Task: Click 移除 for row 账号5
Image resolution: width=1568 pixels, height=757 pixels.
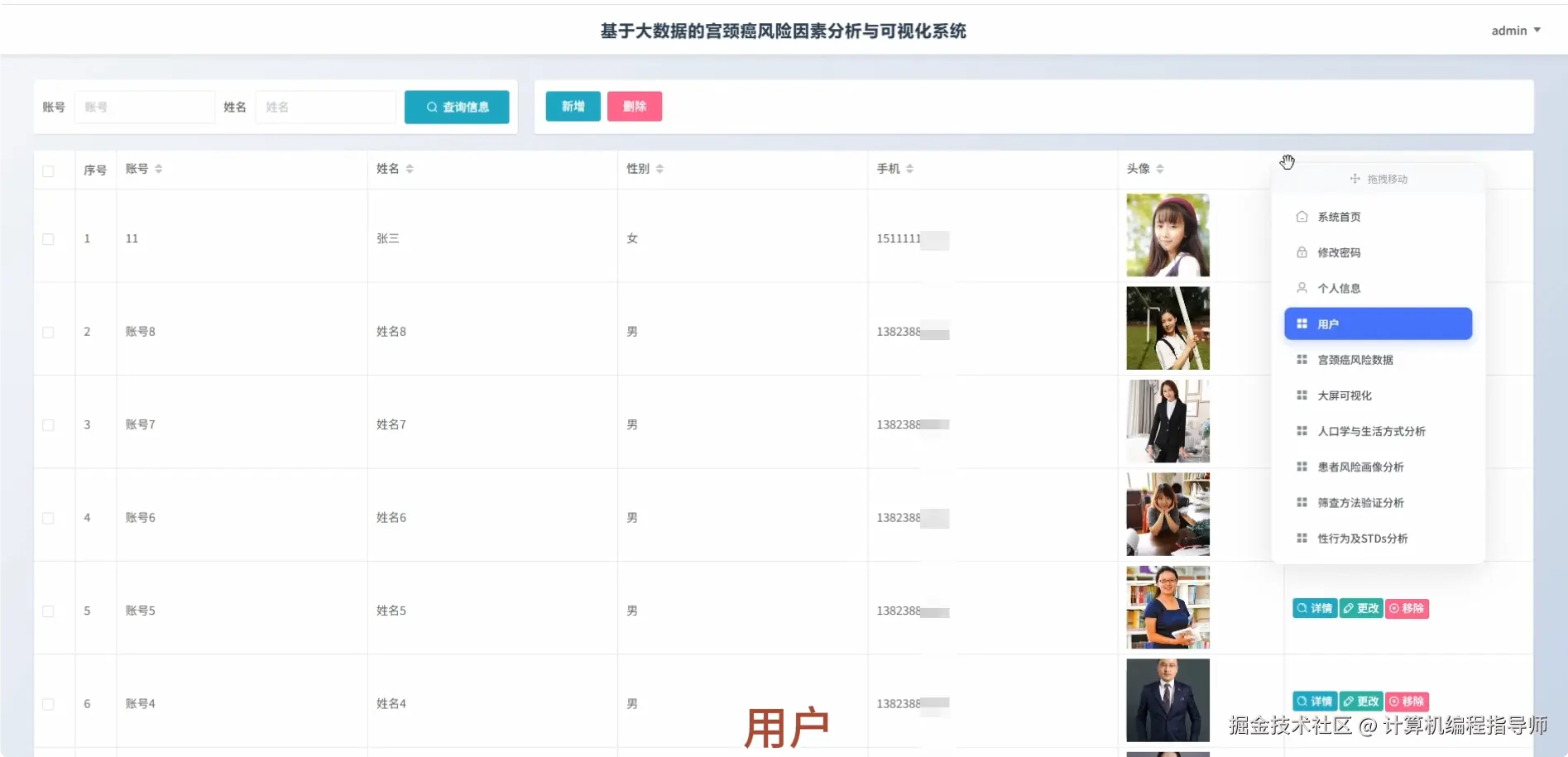Action: tap(1407, 608)
